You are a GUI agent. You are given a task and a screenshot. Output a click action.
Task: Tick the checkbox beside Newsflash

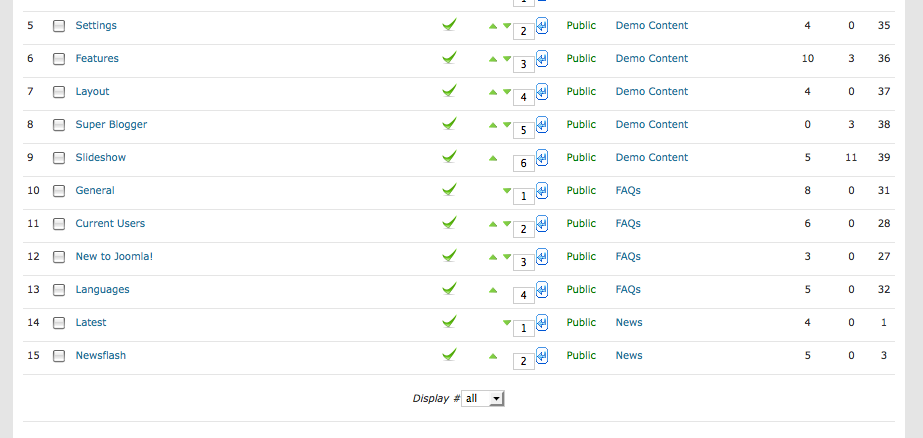pos(59,356)
